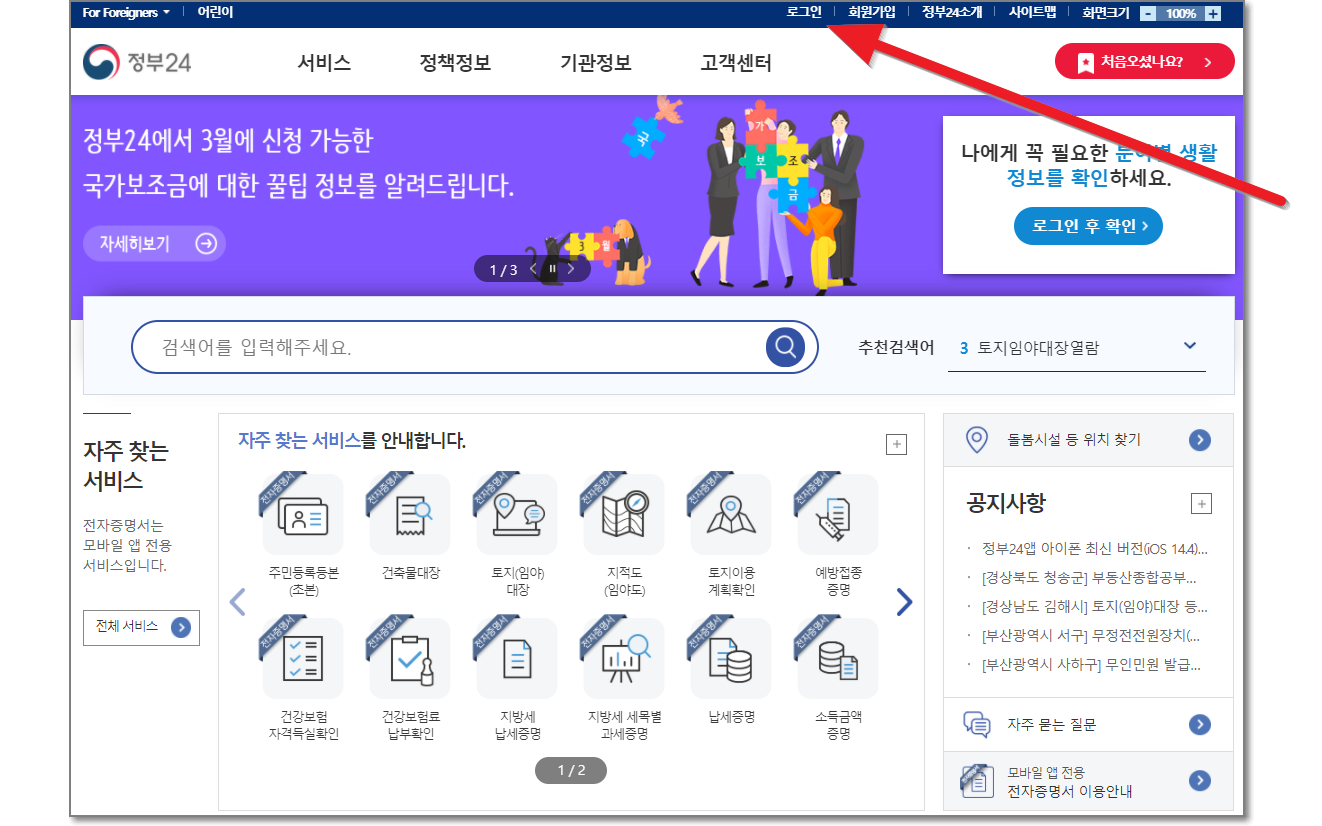1322x826 pixels.
Task: Click the 자주 묻는 질문 chat icon
Action: coord(976,724)
